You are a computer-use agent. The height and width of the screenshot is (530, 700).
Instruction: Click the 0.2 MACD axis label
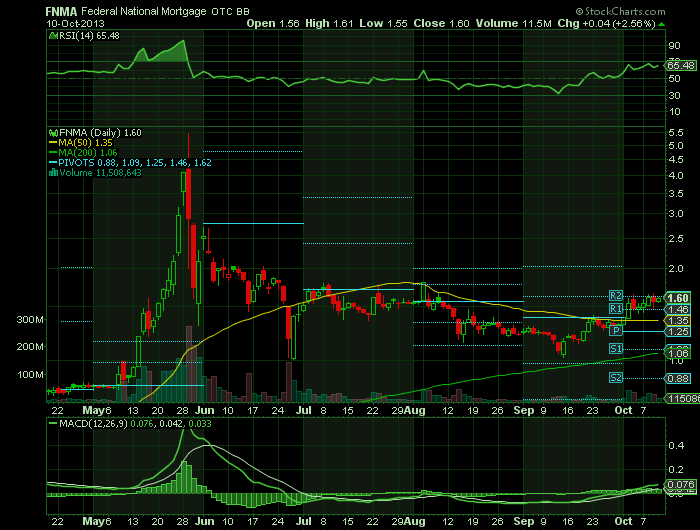tap(676, 469)
